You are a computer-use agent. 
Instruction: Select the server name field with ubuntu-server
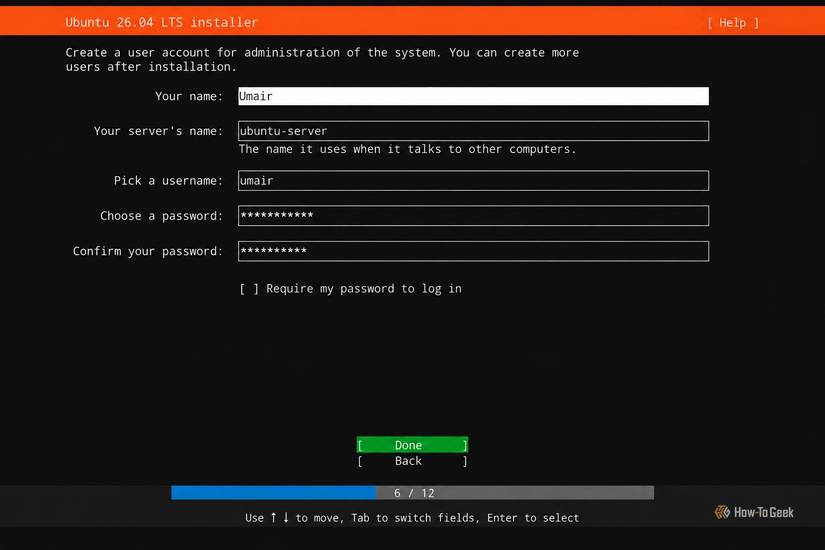coord(473,131)
